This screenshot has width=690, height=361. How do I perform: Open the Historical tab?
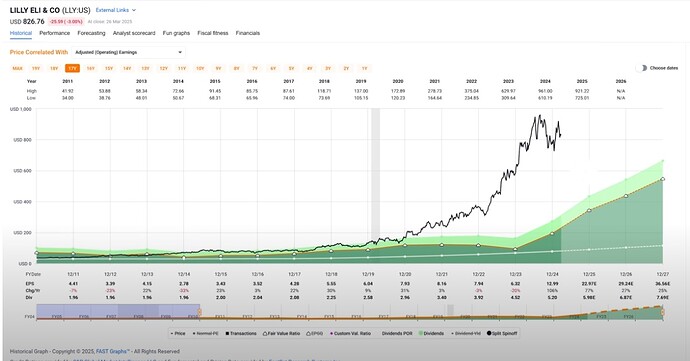pyautogui.click(x=21, y=33)
